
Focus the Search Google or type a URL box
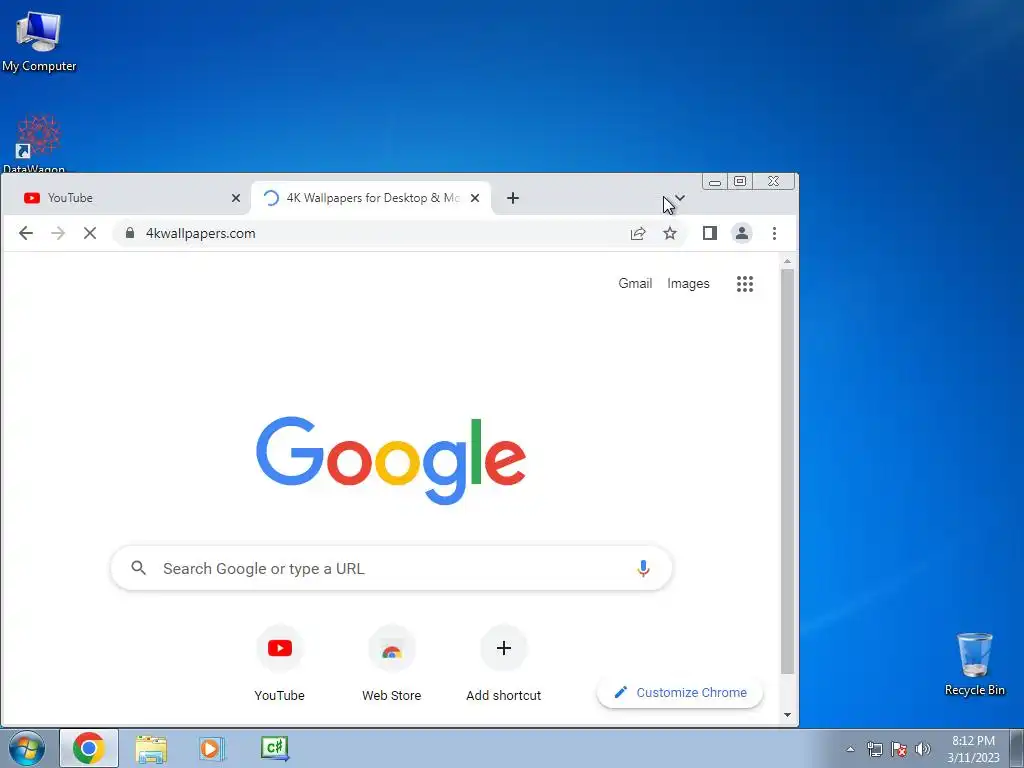pos(392,568)
